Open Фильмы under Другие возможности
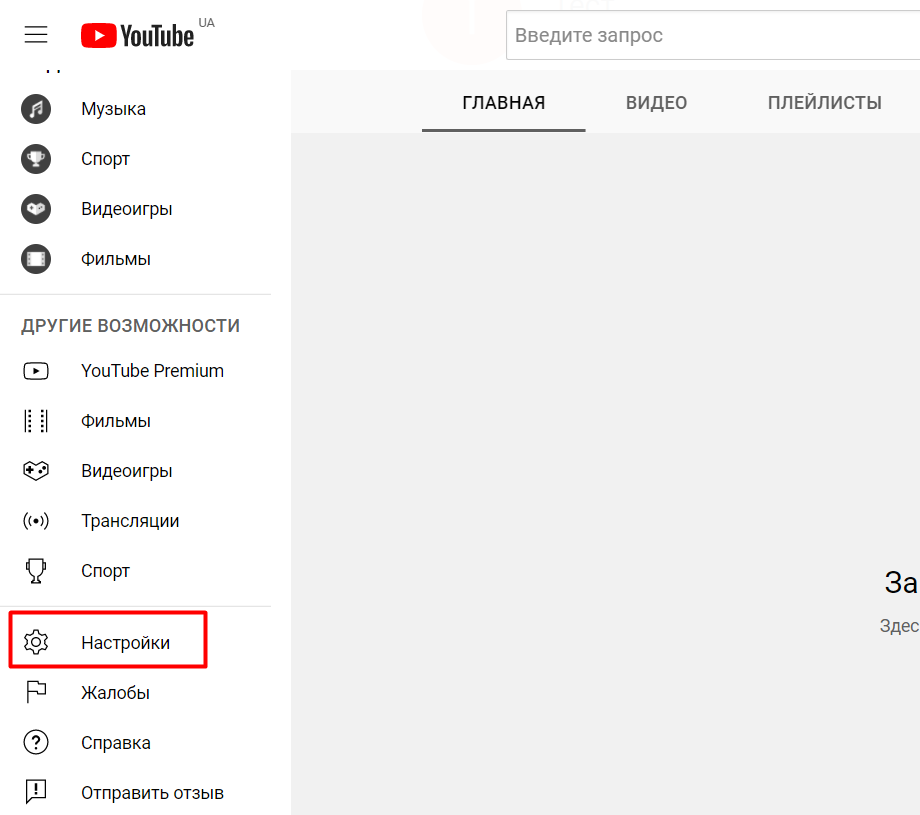The height and width of the screenshot is (815, 920). pyautogui.click(x=116, y=421)
